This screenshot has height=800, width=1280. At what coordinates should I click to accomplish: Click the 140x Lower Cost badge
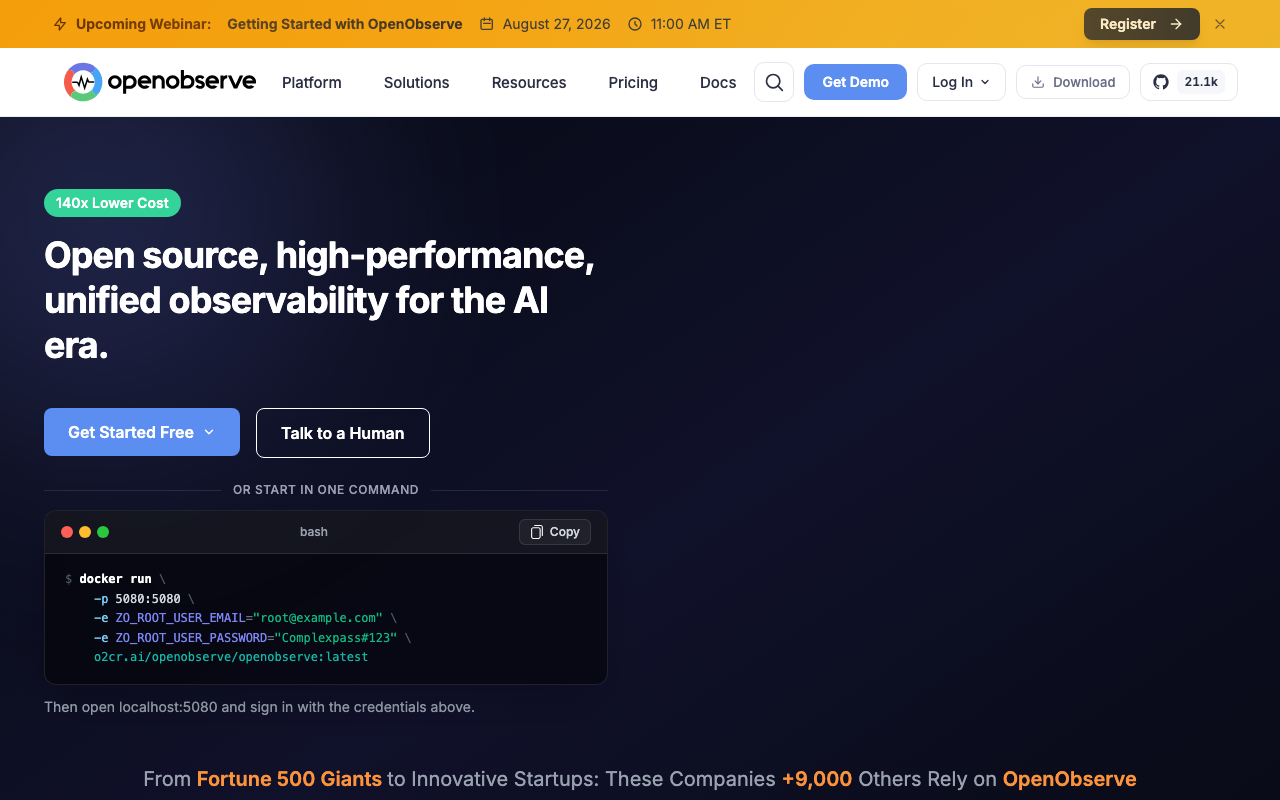tap(112, 203)
